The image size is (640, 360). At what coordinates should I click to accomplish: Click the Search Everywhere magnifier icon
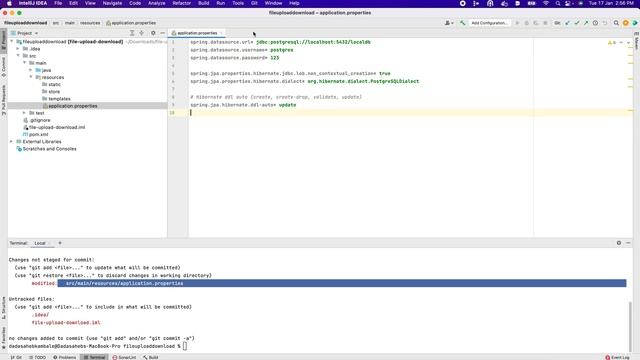tap(616, 23)
